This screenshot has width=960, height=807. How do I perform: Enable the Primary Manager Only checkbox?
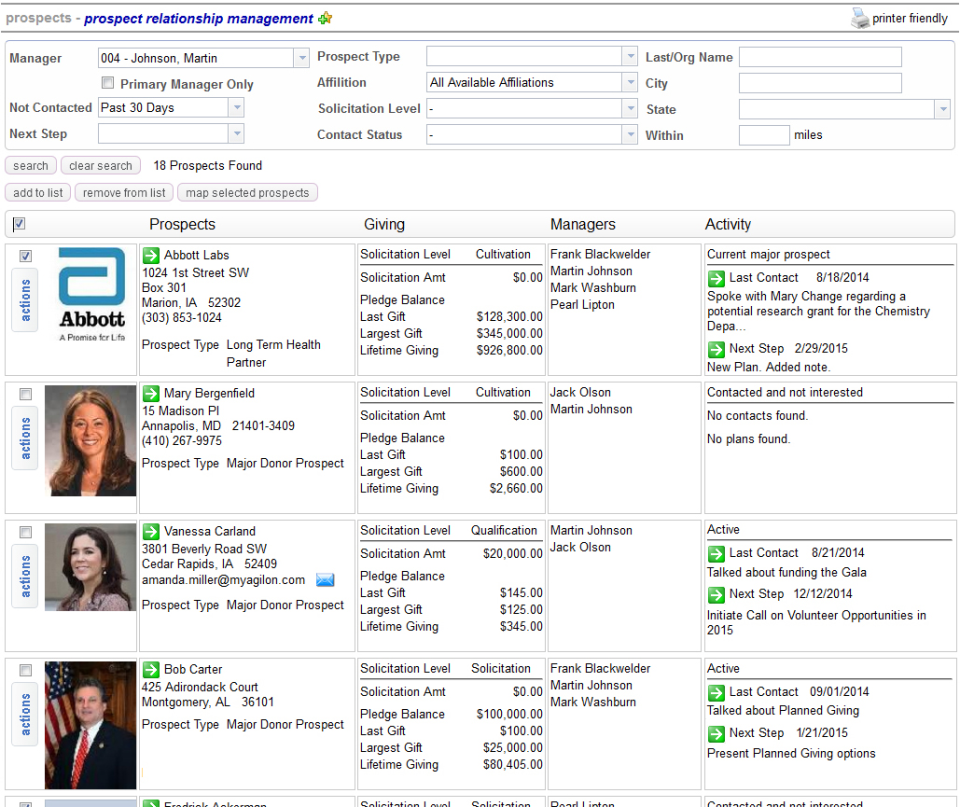coord(108,84)
